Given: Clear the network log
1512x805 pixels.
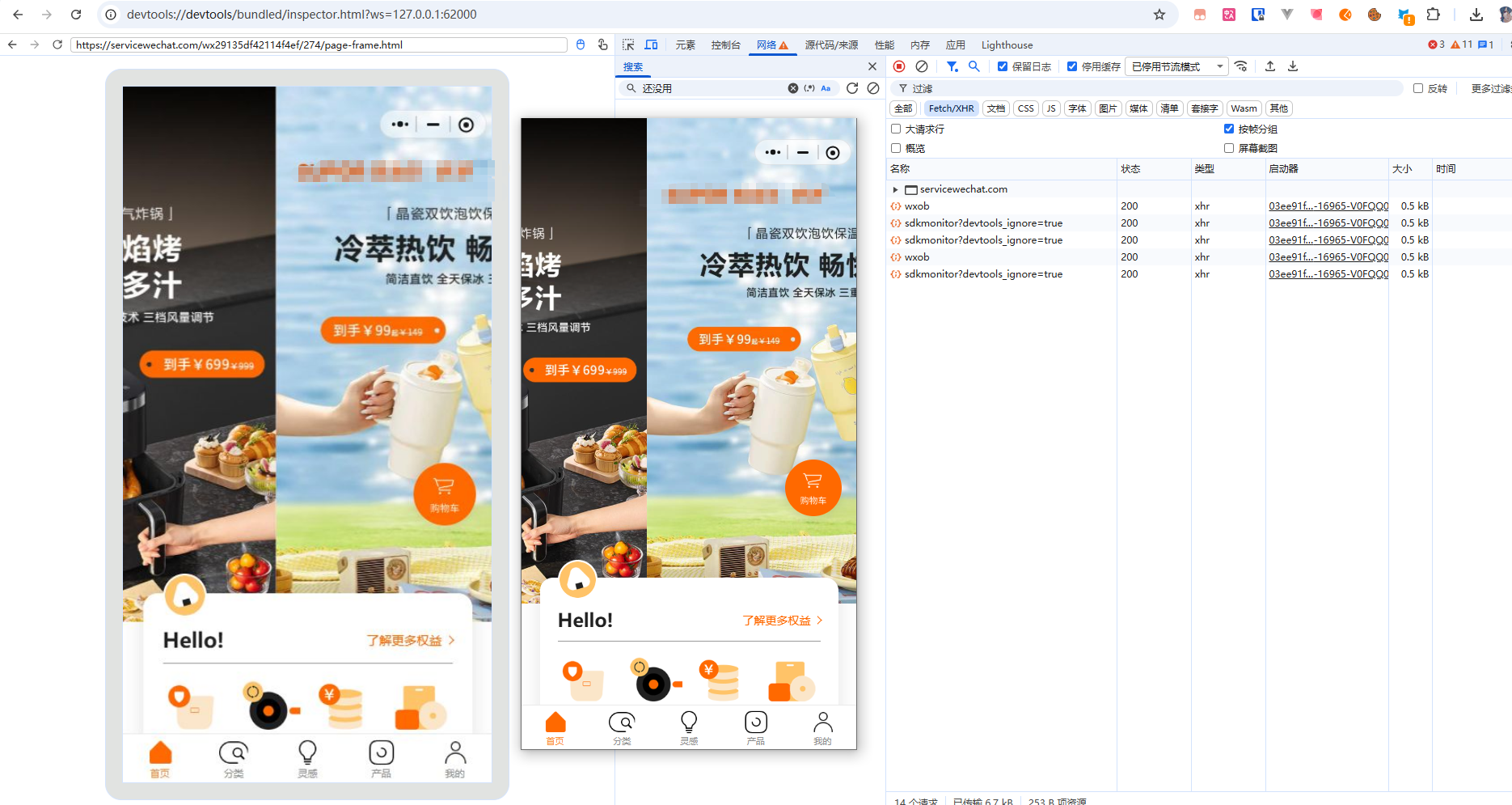Looking at the screenshot, I should (922, 66).
